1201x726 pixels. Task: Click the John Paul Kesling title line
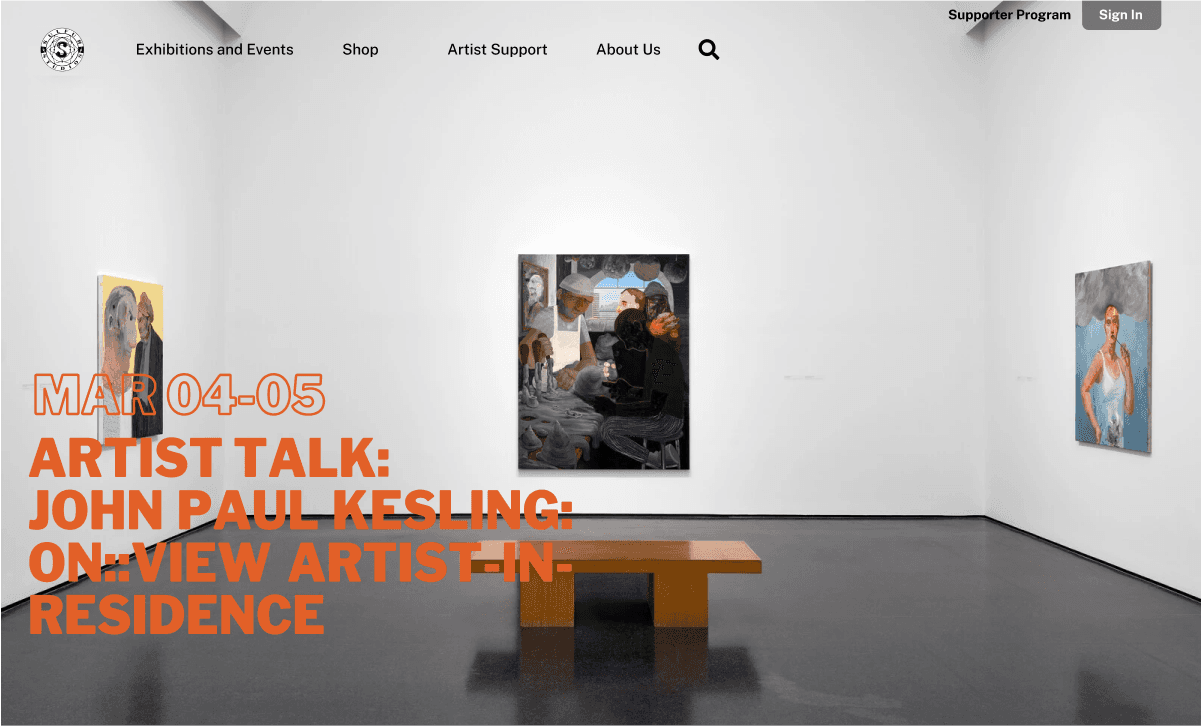coord(300,510)
